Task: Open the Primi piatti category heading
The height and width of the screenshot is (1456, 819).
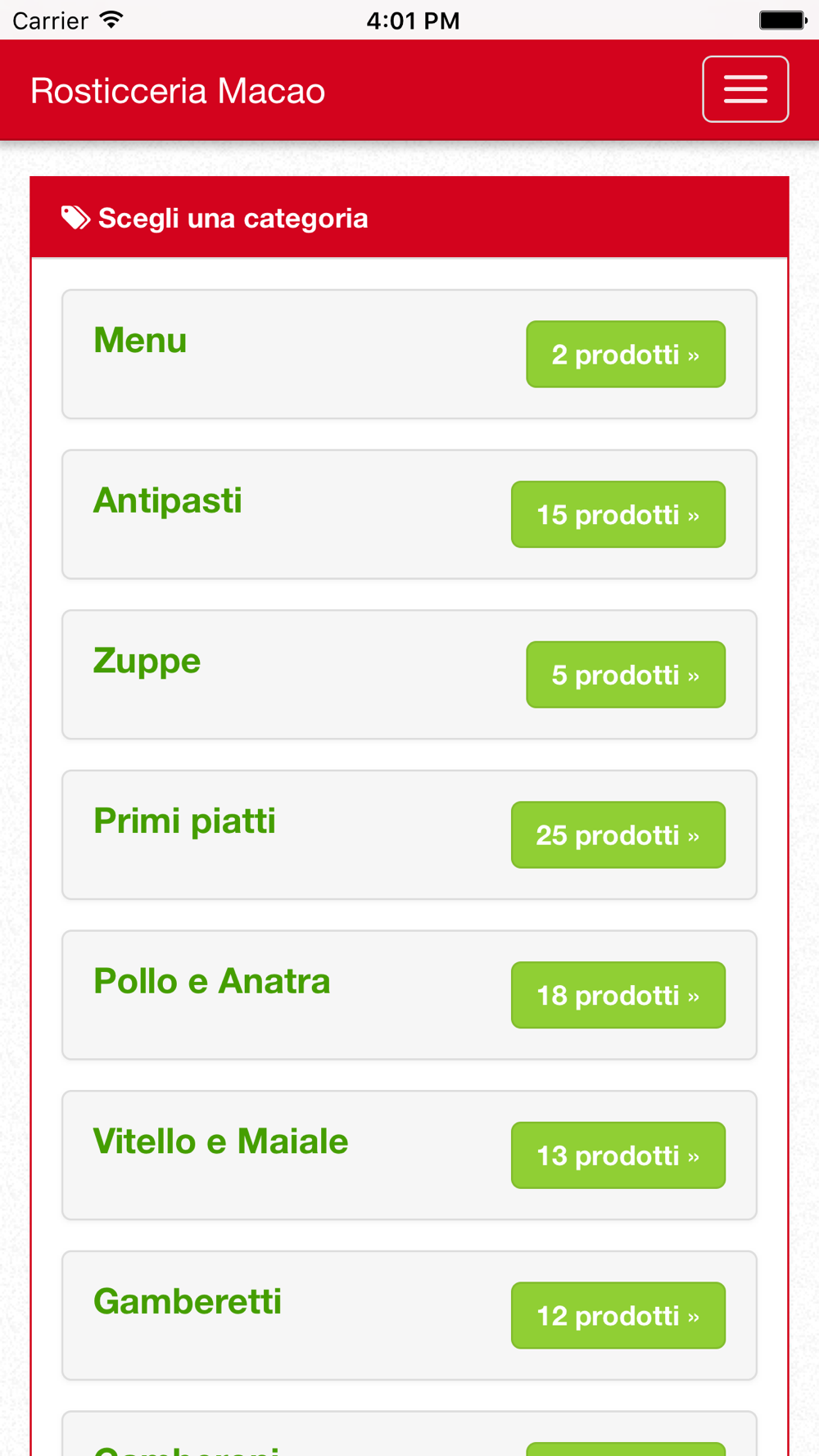Action: [184, 821]
